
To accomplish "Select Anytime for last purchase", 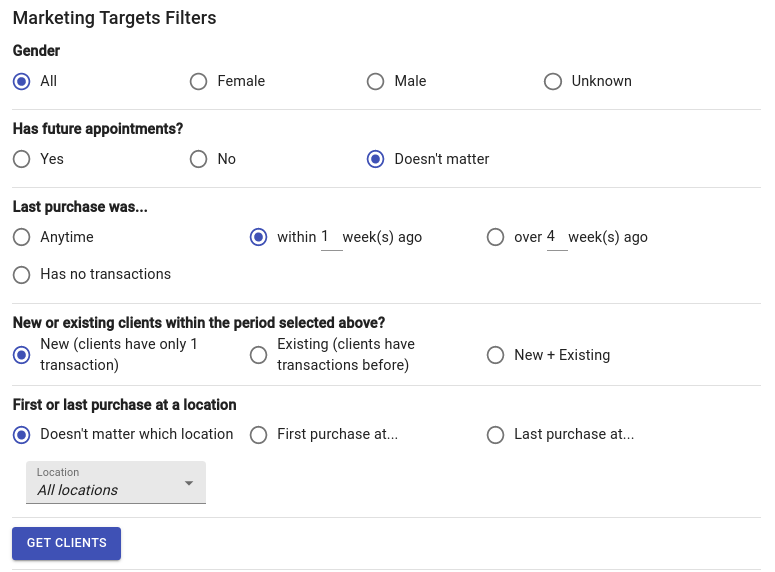I will pos(21,237).
